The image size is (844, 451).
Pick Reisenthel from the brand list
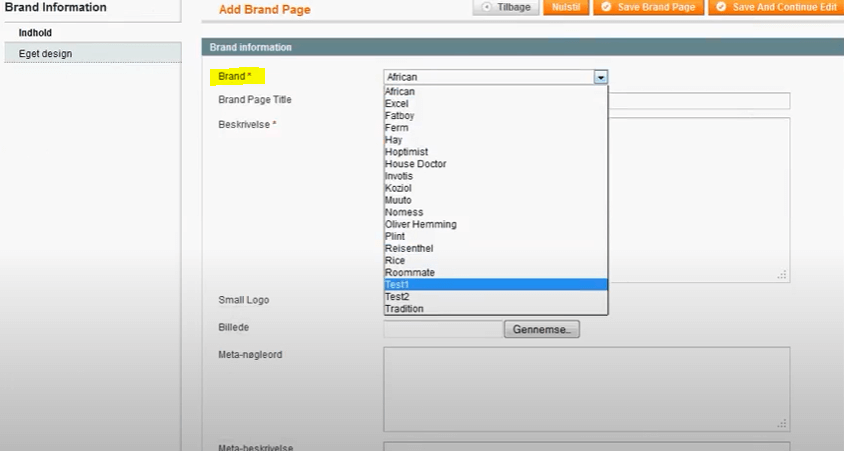496,248
